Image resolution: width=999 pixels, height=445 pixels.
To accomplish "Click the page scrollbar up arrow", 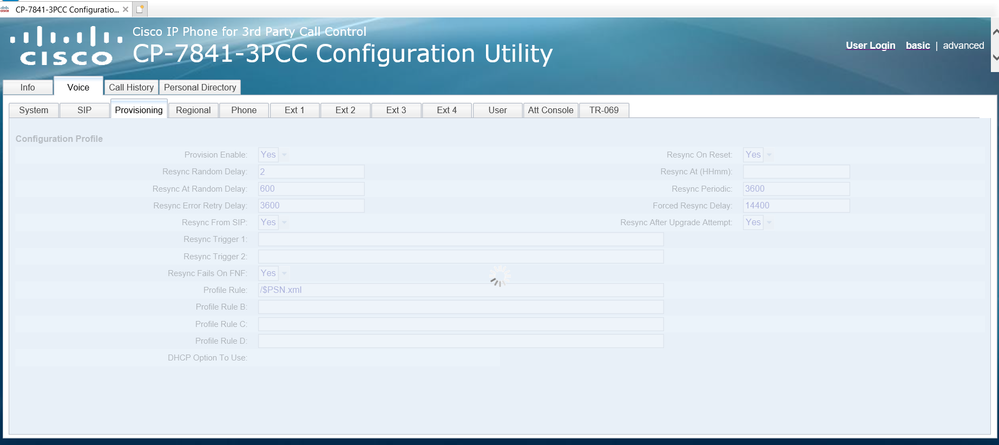I will [995, 30].
